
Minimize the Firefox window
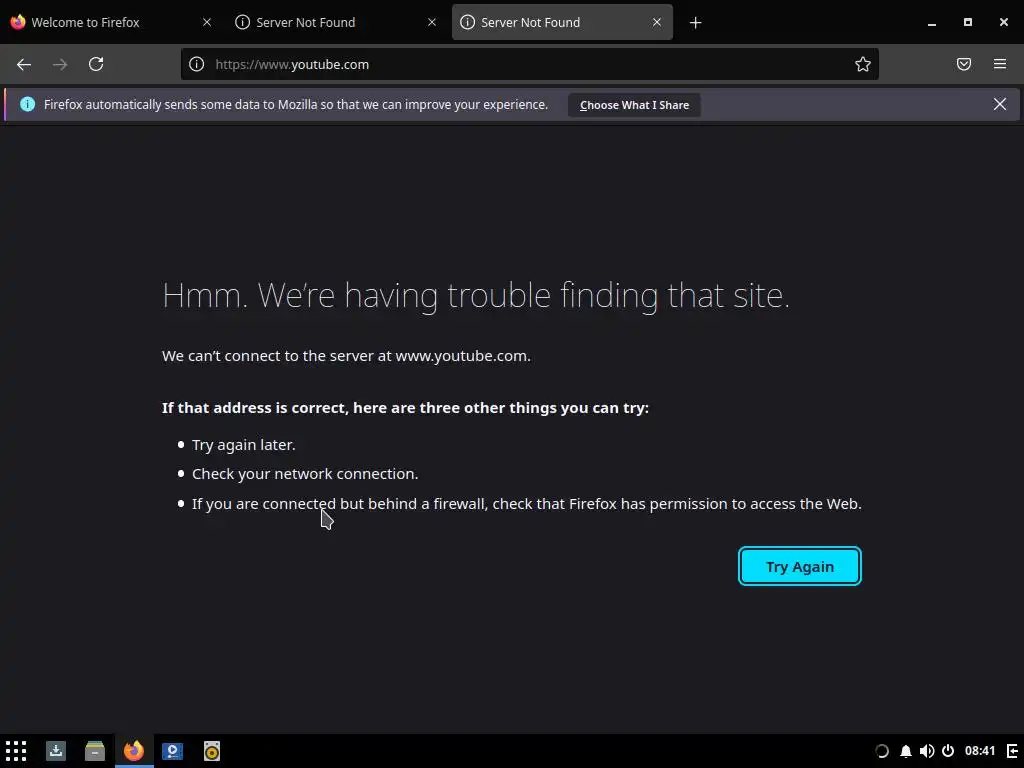[x=932, y=23]
